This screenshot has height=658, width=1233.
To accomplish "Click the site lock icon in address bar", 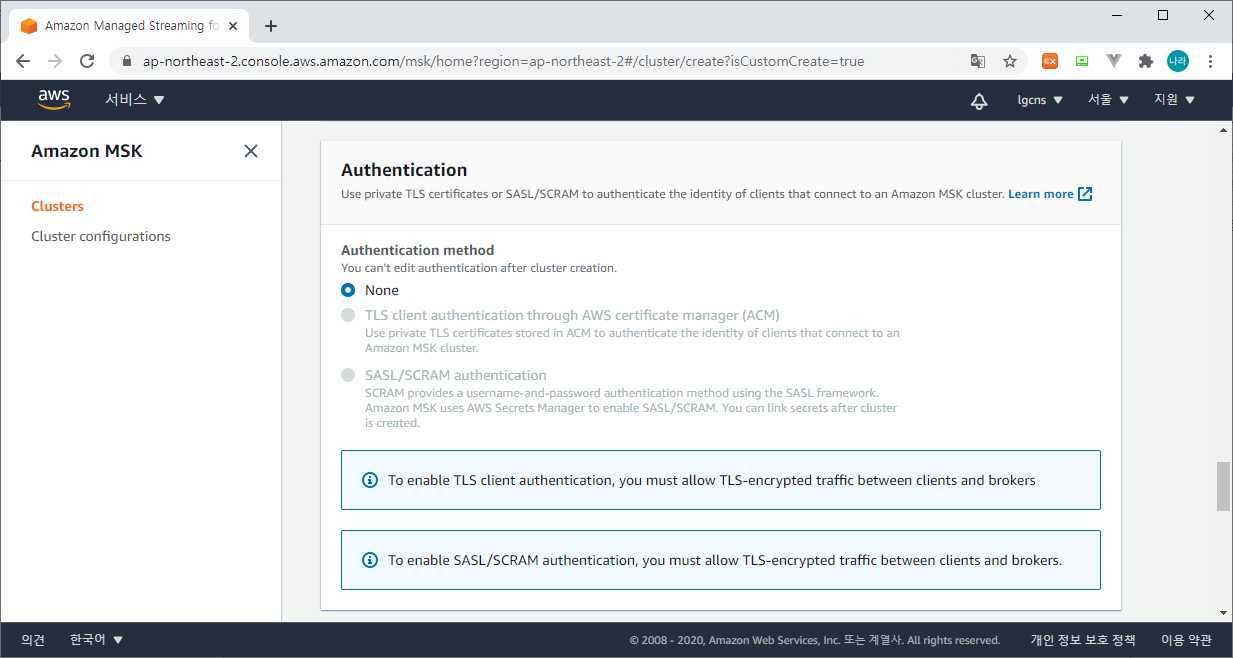I will pyautogui.click(x=126, y=61).
